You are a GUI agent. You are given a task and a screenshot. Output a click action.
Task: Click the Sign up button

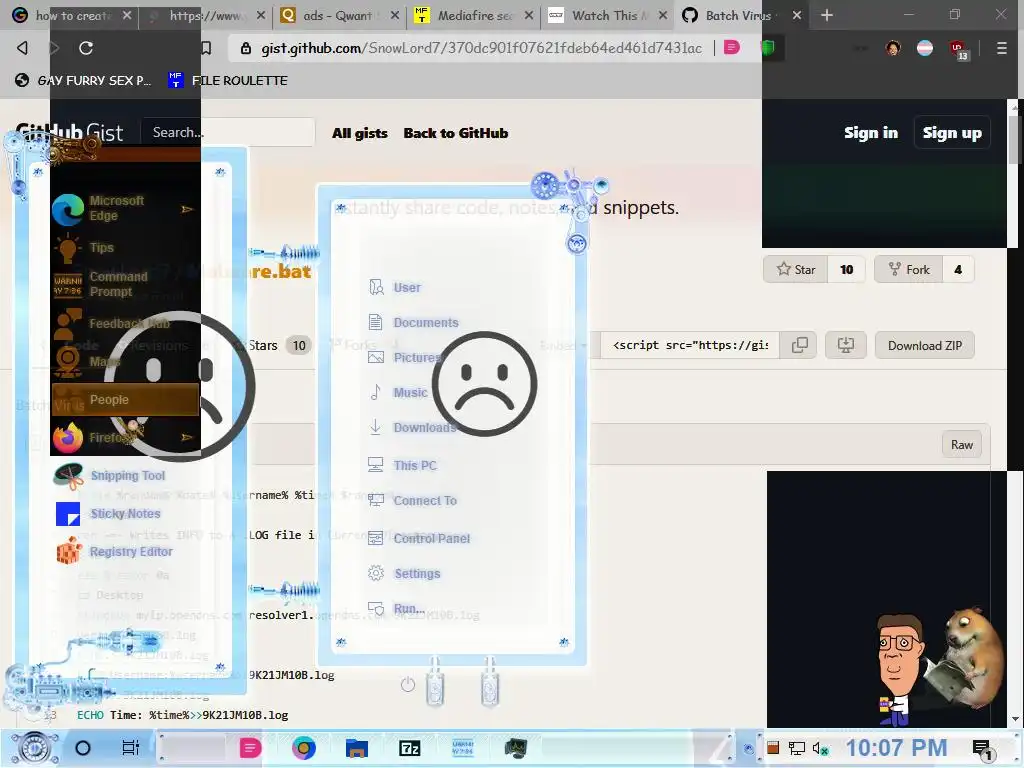click(x=952, y=133)
